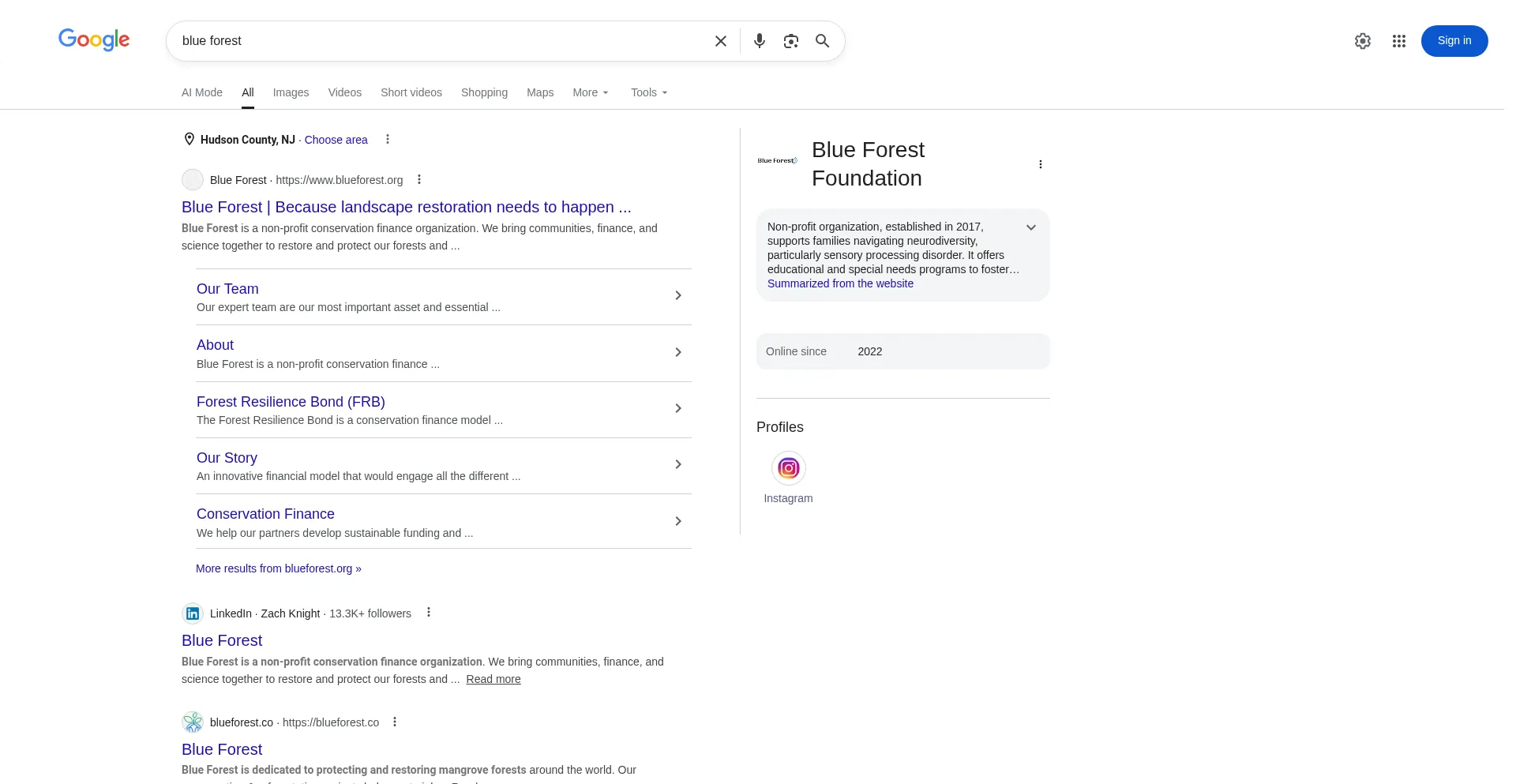Start voice search with microphone icon
Viewport: 1516px width, 784px height.
coord(760,41)
